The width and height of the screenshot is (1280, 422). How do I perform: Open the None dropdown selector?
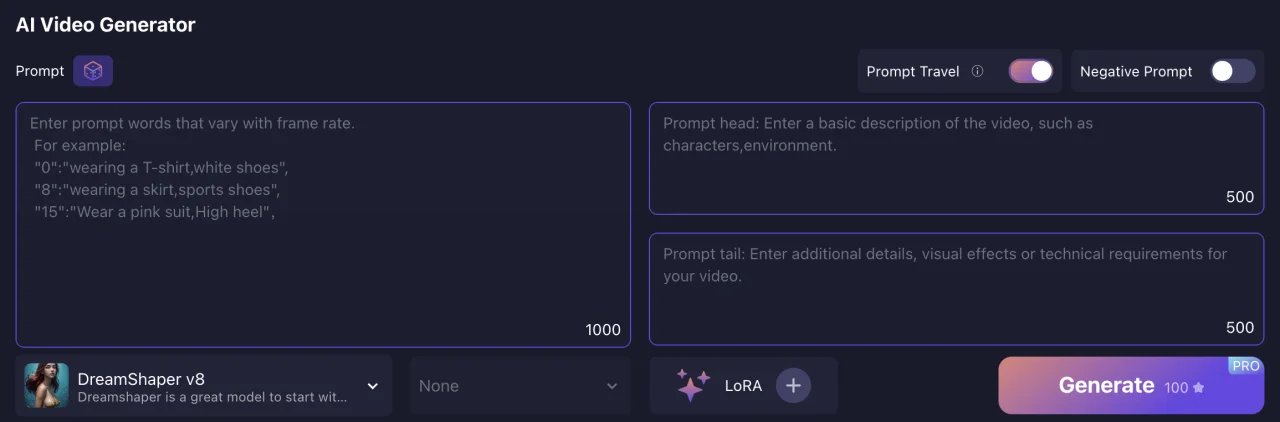pos(520,386)
